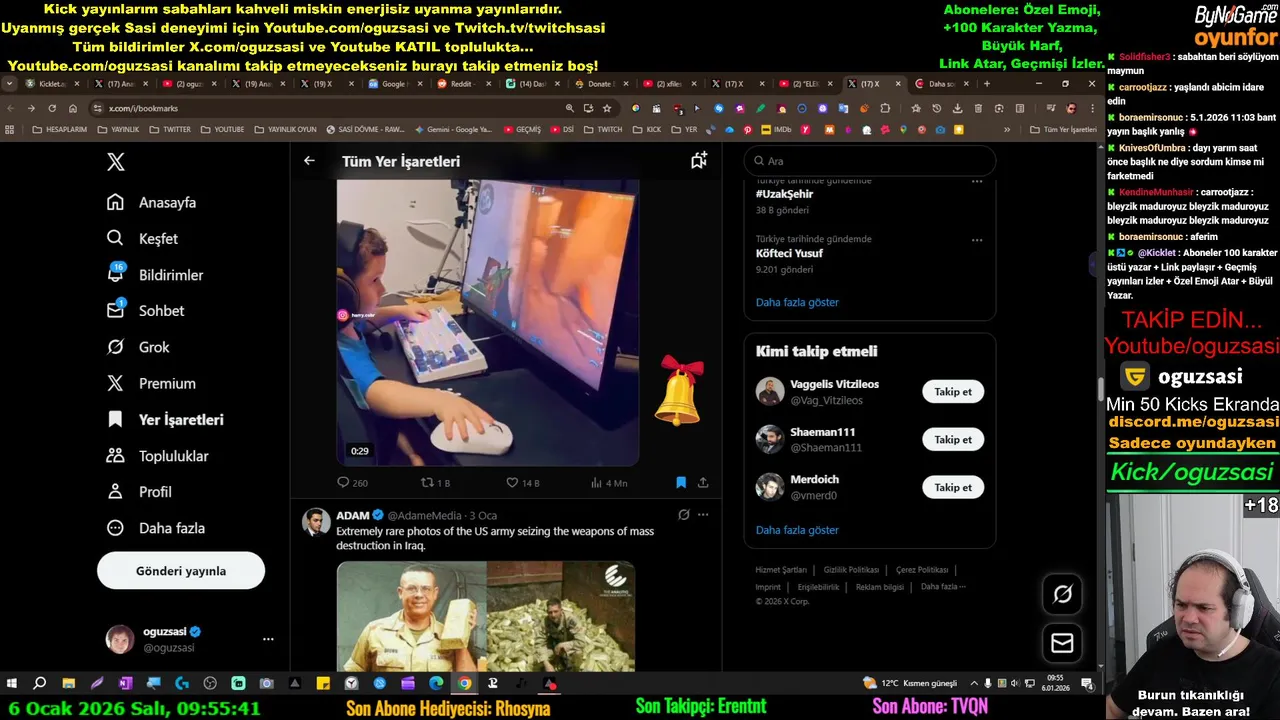1280x720 pixels.
Task: Open the floating messages envelope button
Action: pos(1062,643)
